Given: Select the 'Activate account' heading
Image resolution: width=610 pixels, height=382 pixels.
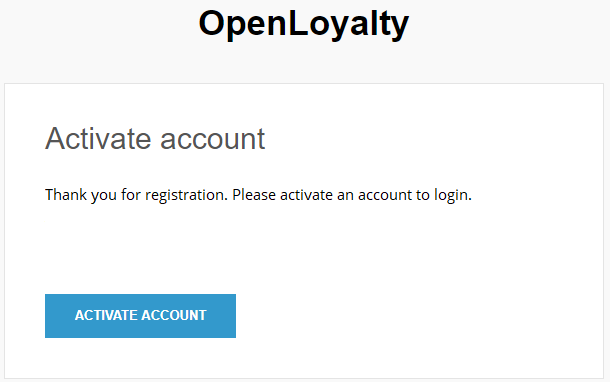Looking at the screenshot, I should (x=155, y=138).
